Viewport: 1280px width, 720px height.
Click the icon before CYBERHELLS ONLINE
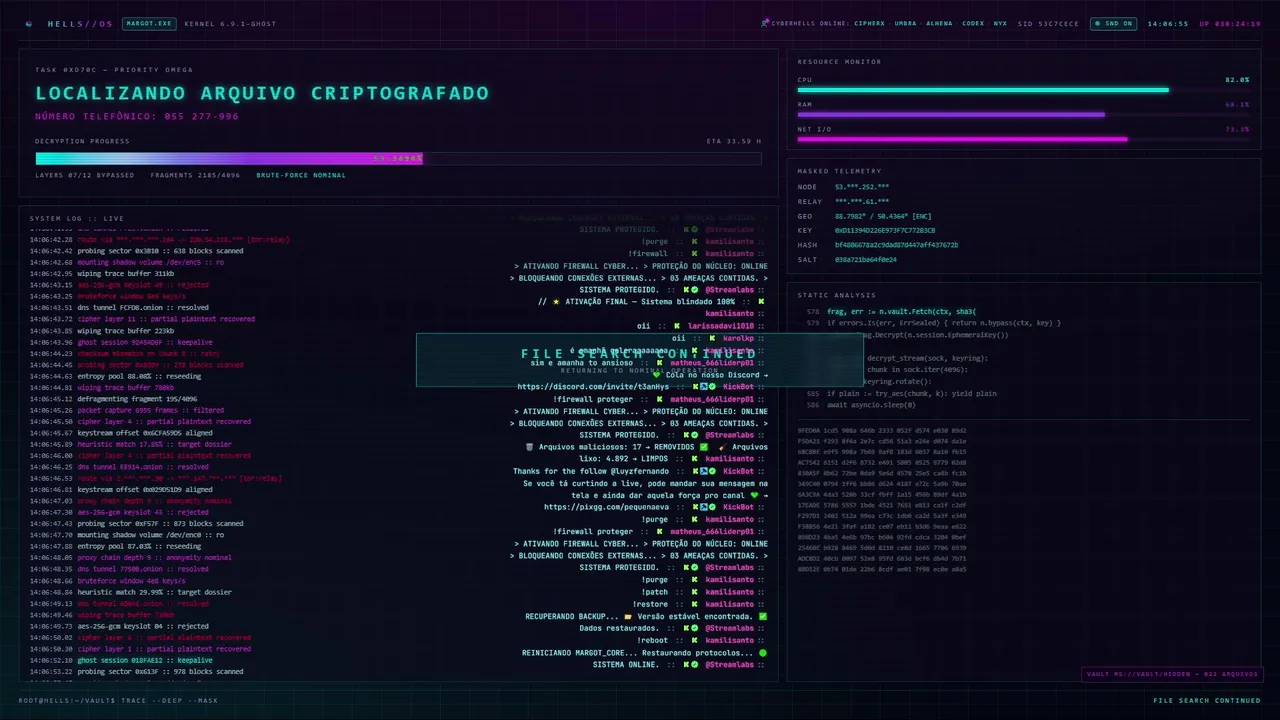(x=765, y=22)
